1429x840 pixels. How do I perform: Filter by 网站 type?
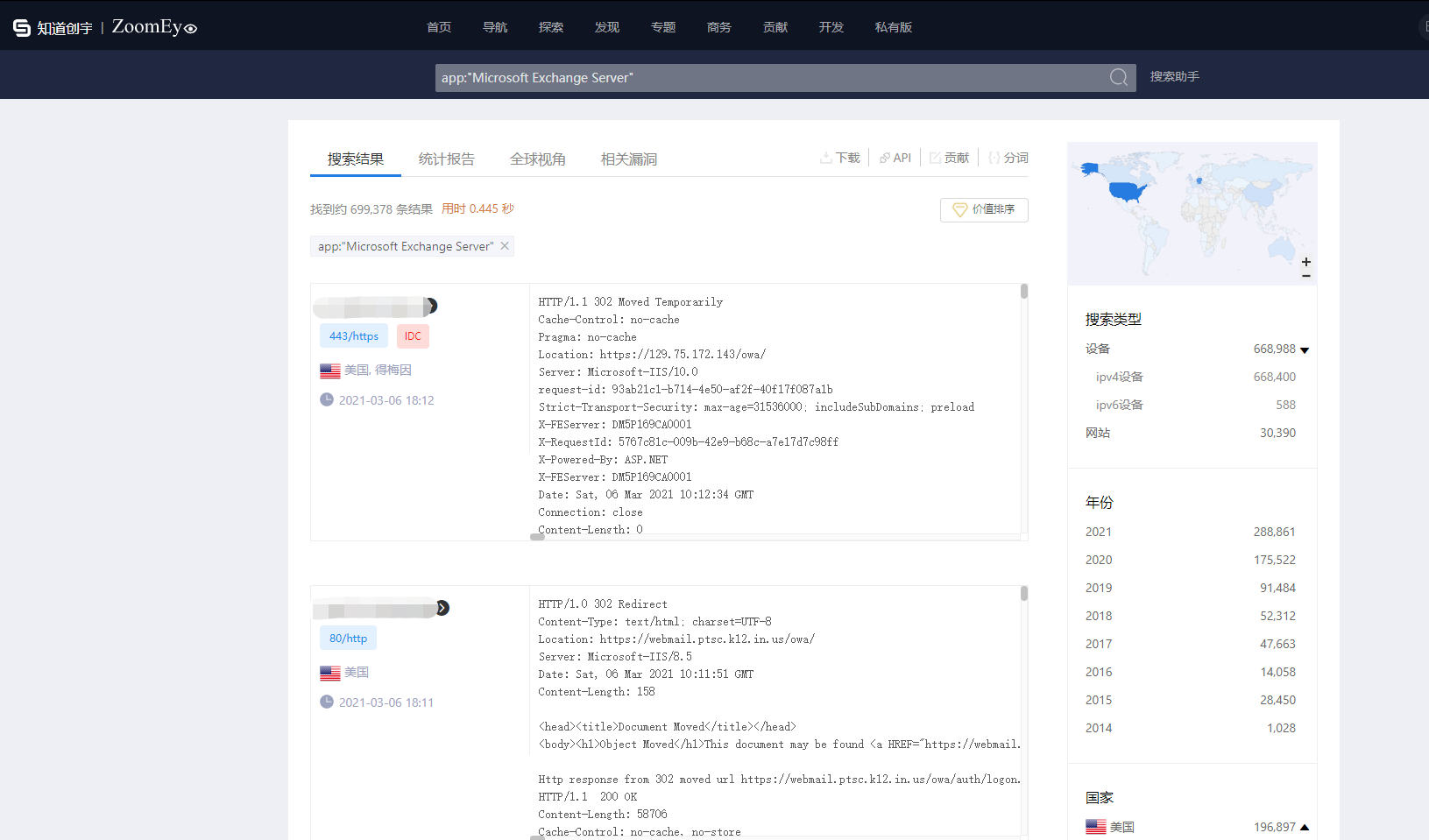point(1098,433)
